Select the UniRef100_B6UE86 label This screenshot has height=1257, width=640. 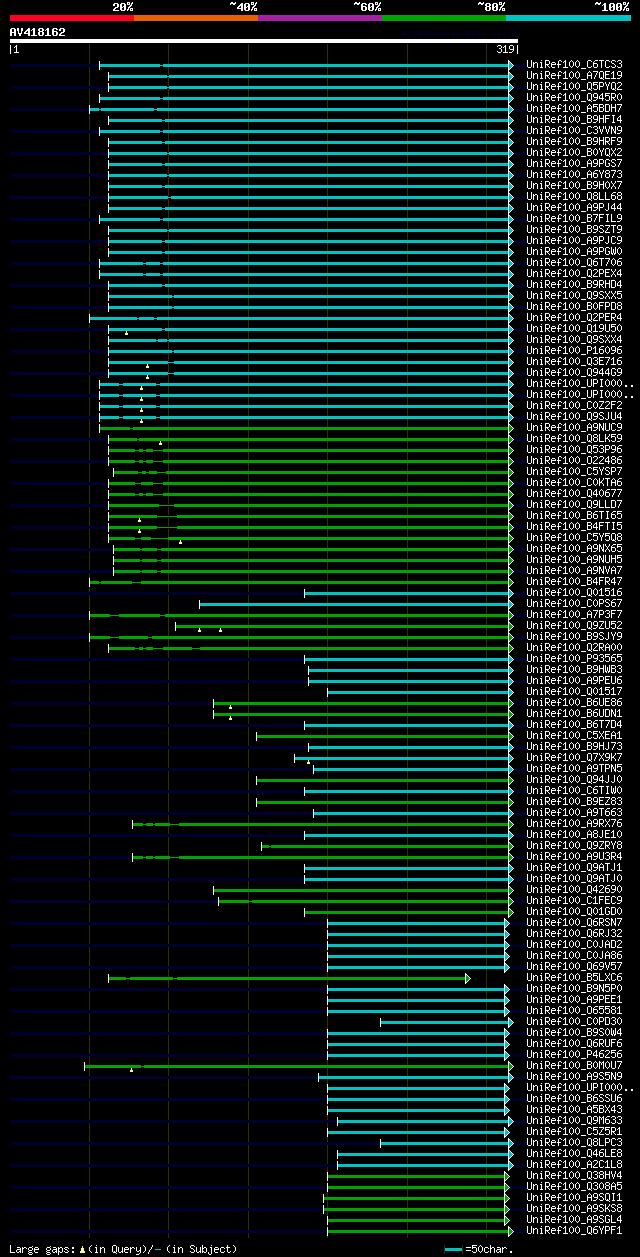574,703
